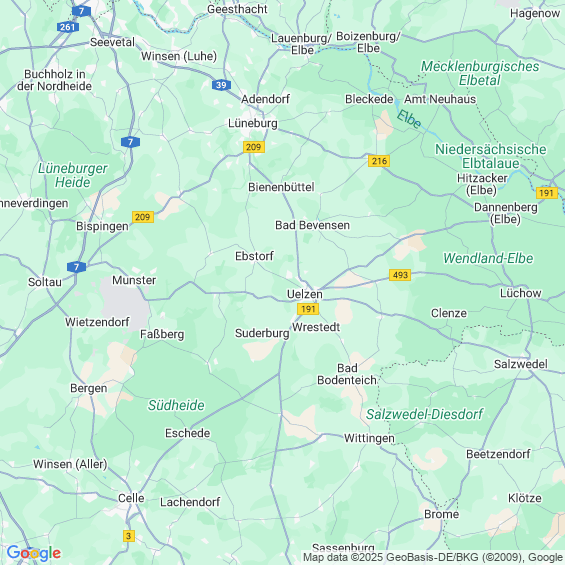Select the Lüneburger Heide region label
The height and width of the screenshot is (565, 565).
(73, 175)
